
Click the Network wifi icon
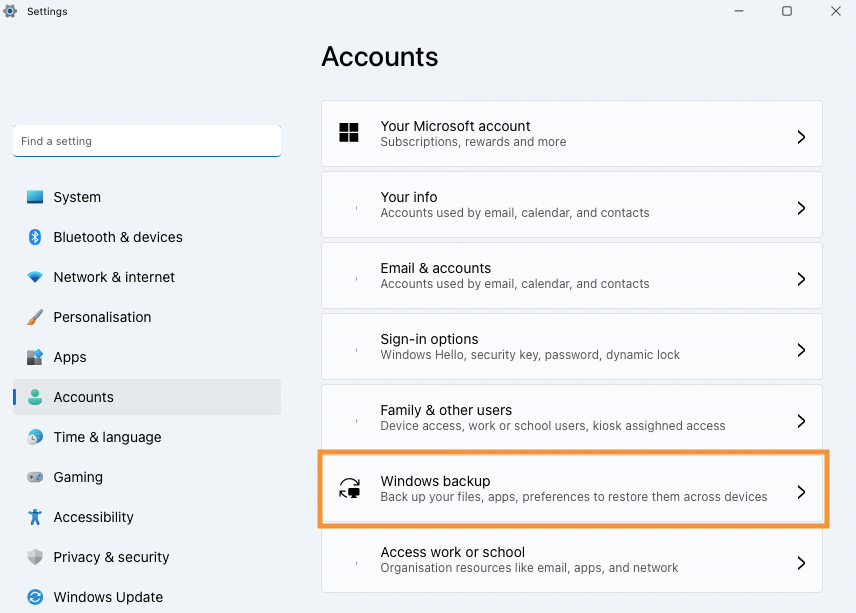35,277
